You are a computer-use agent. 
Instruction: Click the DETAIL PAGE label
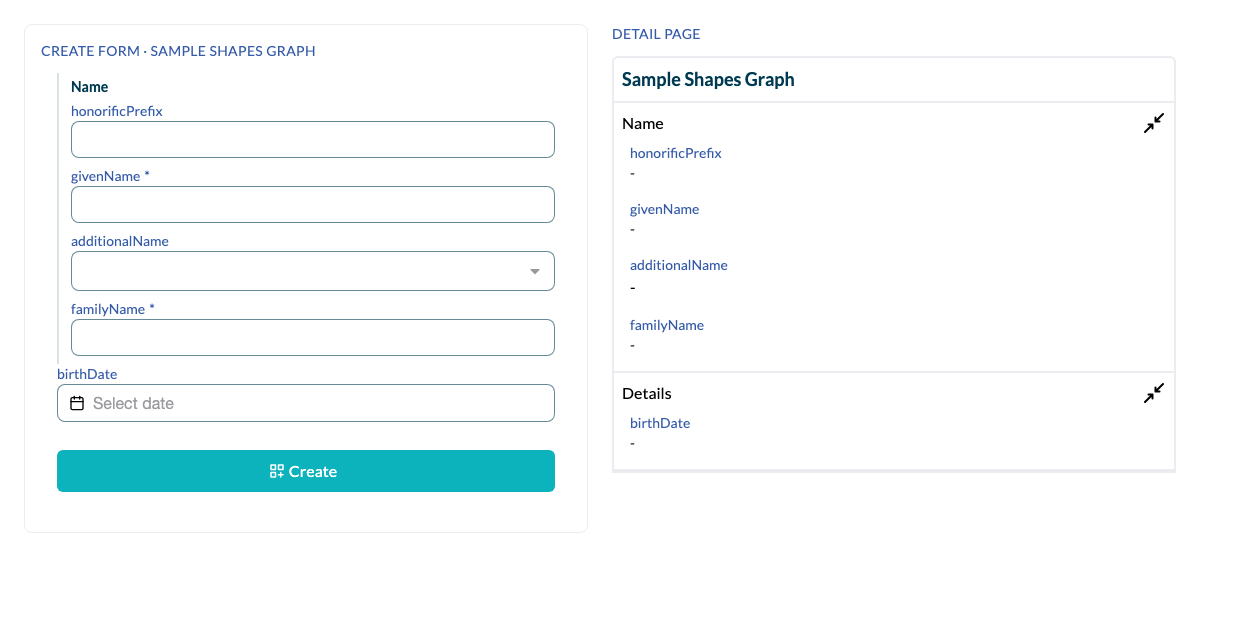[656, 34]
